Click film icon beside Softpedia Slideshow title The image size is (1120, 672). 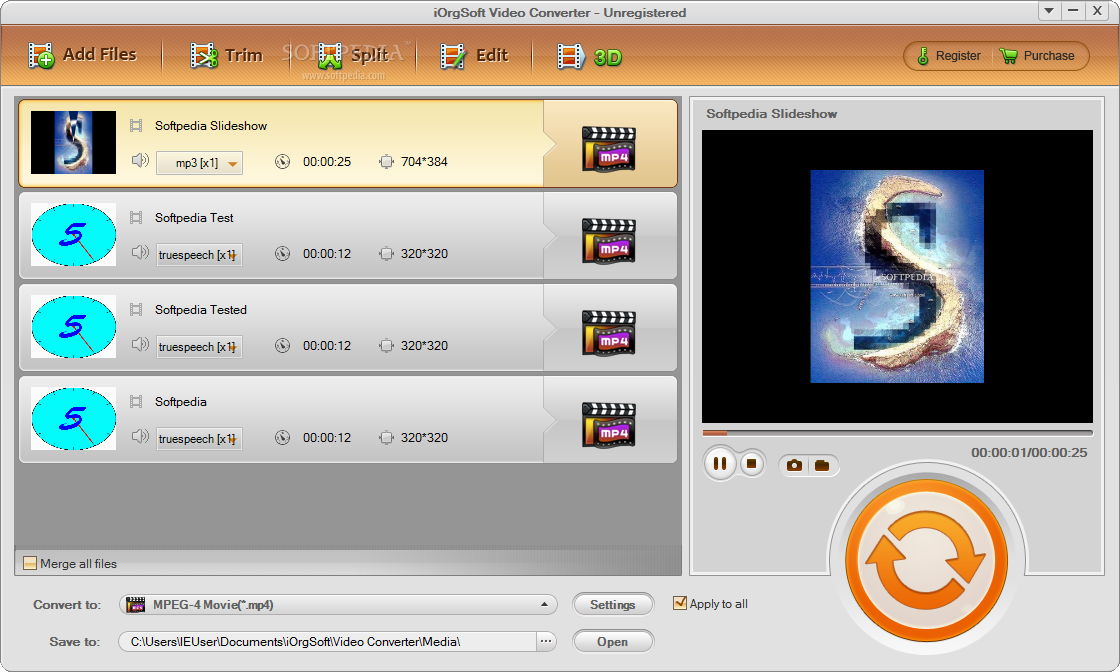(x=136, y=126)
